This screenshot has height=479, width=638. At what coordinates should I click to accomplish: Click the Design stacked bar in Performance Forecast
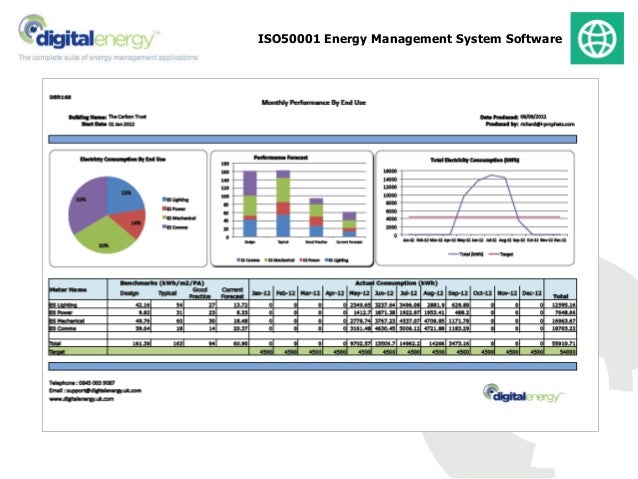point(250,203)
